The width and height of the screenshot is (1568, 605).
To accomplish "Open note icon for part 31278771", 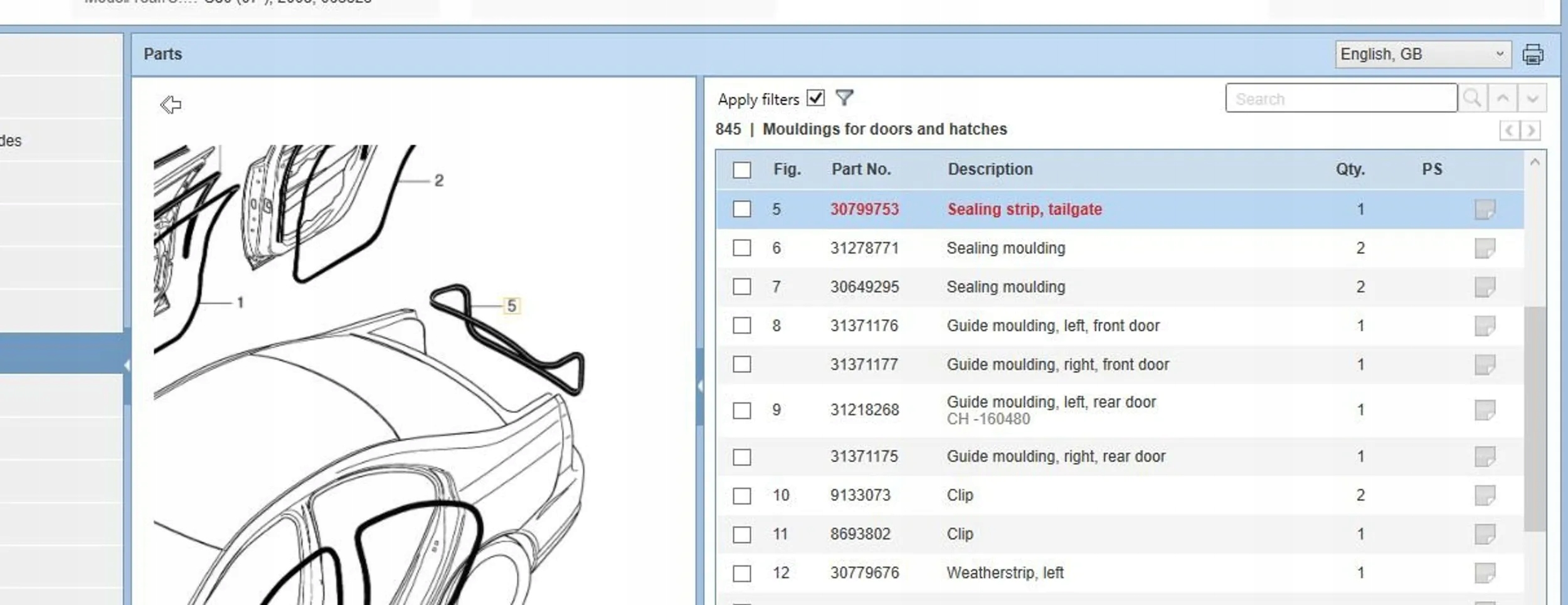I will click(x=1485, y=249).
